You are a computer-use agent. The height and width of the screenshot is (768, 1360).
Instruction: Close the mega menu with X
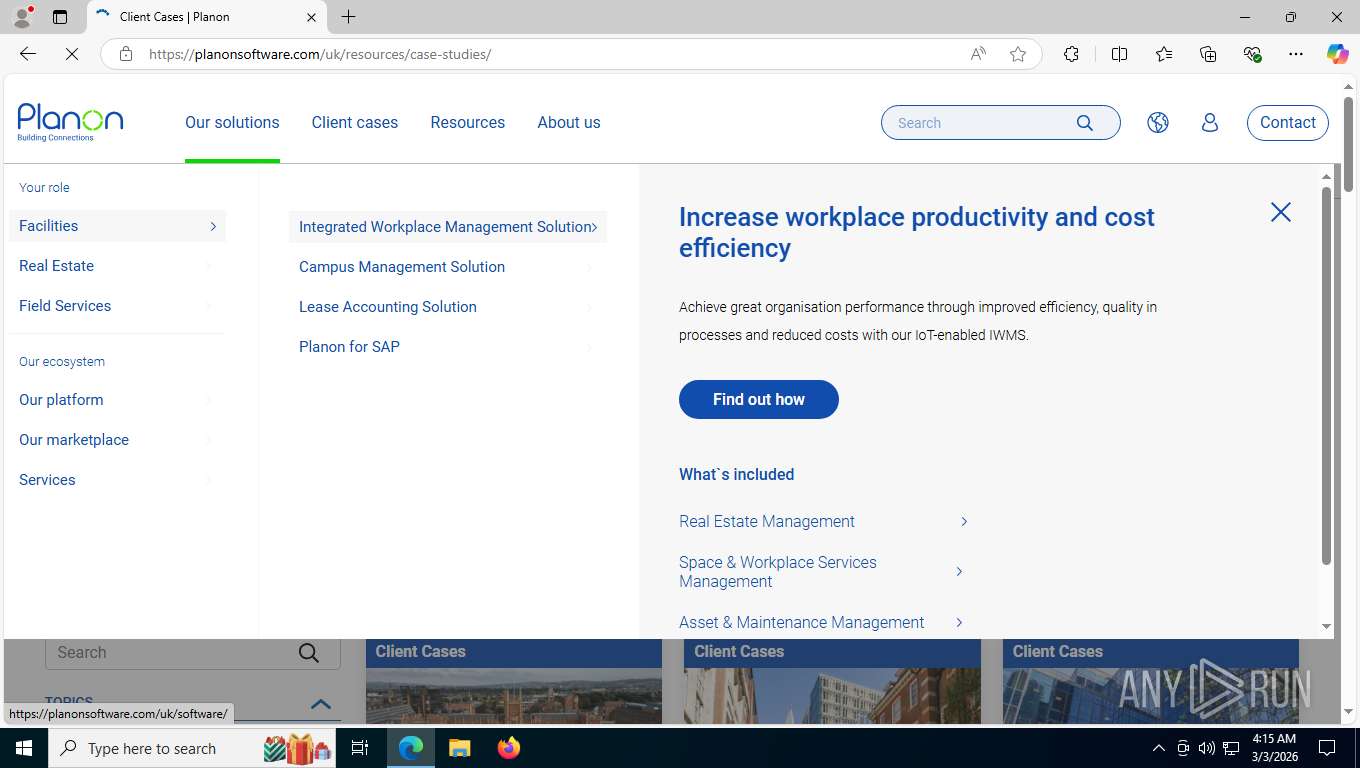(x=1281, y=212)
